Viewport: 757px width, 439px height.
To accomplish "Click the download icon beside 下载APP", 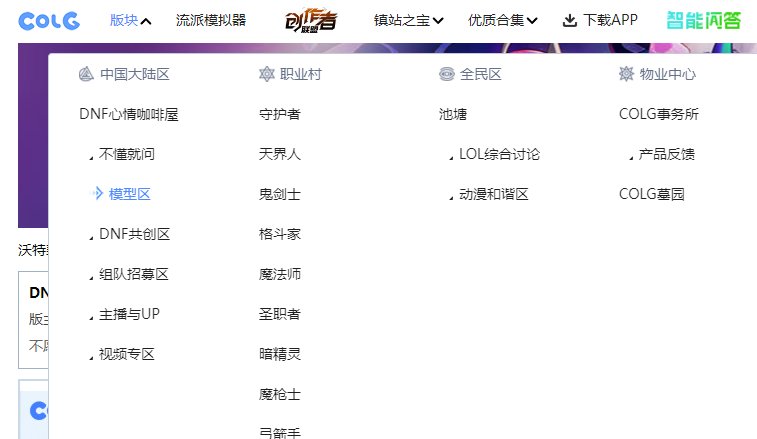I will pyautogui.click(x=569, y=20).
